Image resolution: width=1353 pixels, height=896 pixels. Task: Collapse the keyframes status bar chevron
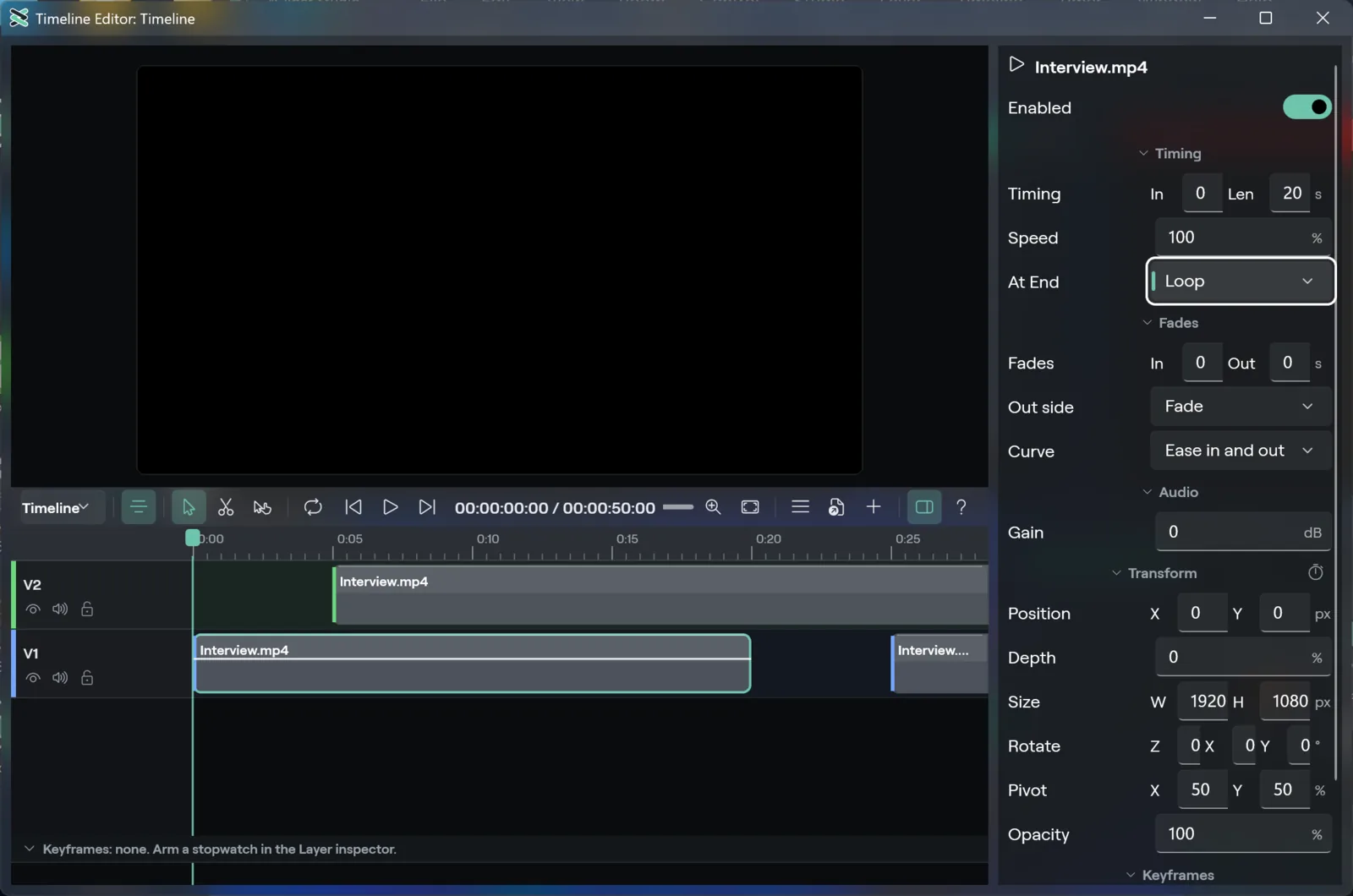pyautogui.click(x=30, y=849)
